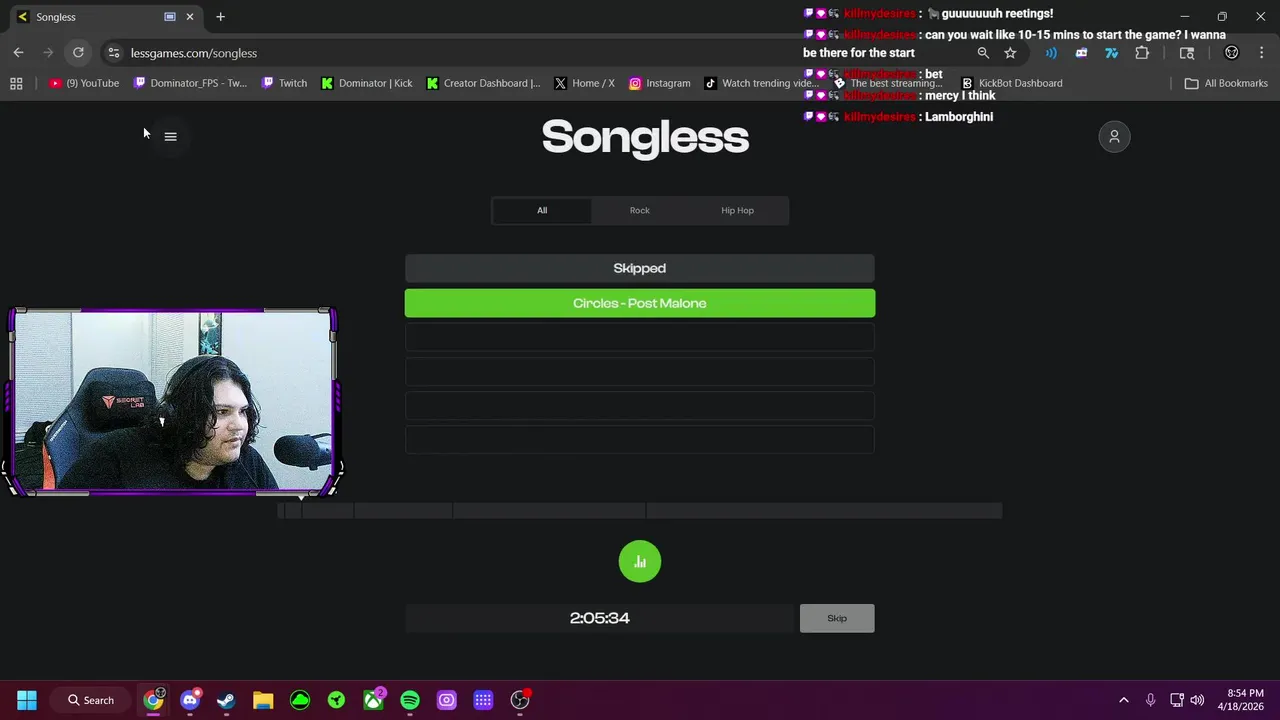
Task: Click the streamer webcam overlay
Action: [172, 402]
